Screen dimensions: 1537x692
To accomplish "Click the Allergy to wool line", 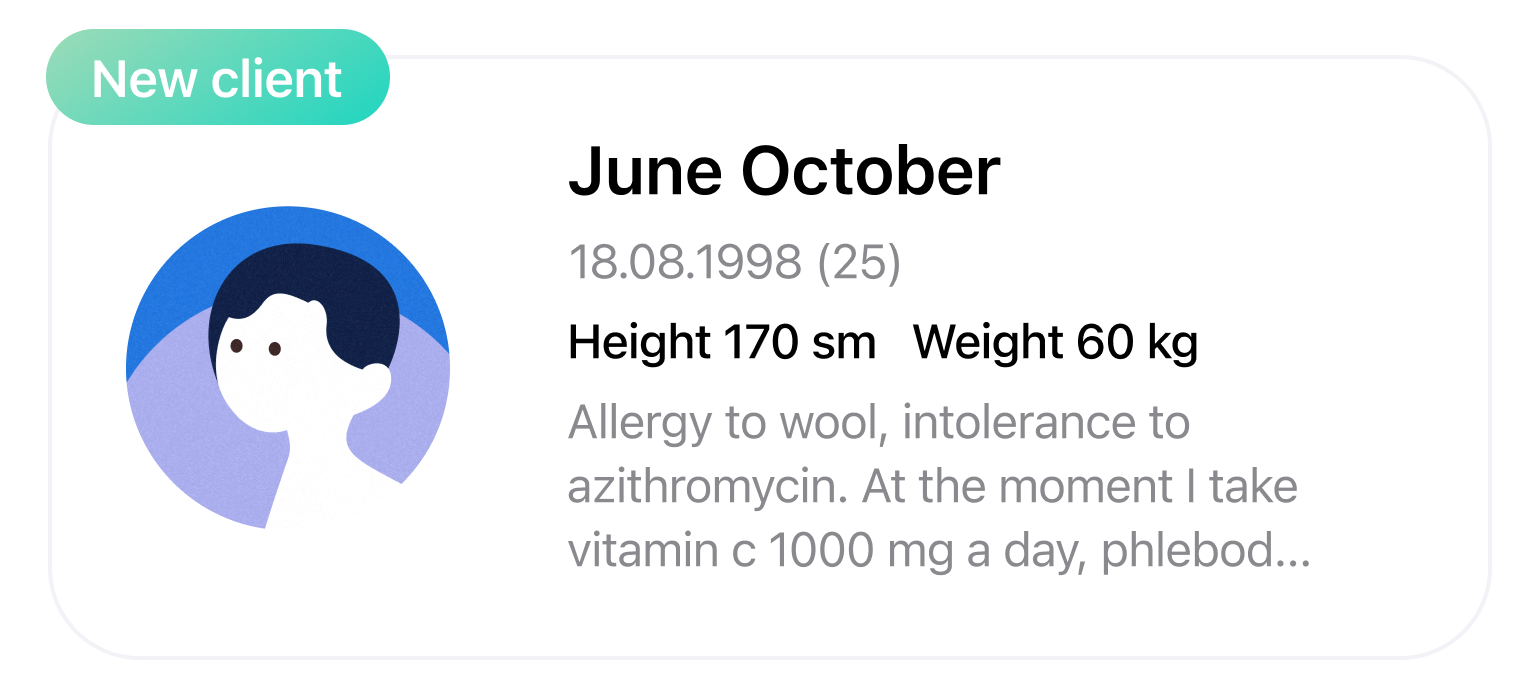I will pyautogui.click(x=879, y=423).
